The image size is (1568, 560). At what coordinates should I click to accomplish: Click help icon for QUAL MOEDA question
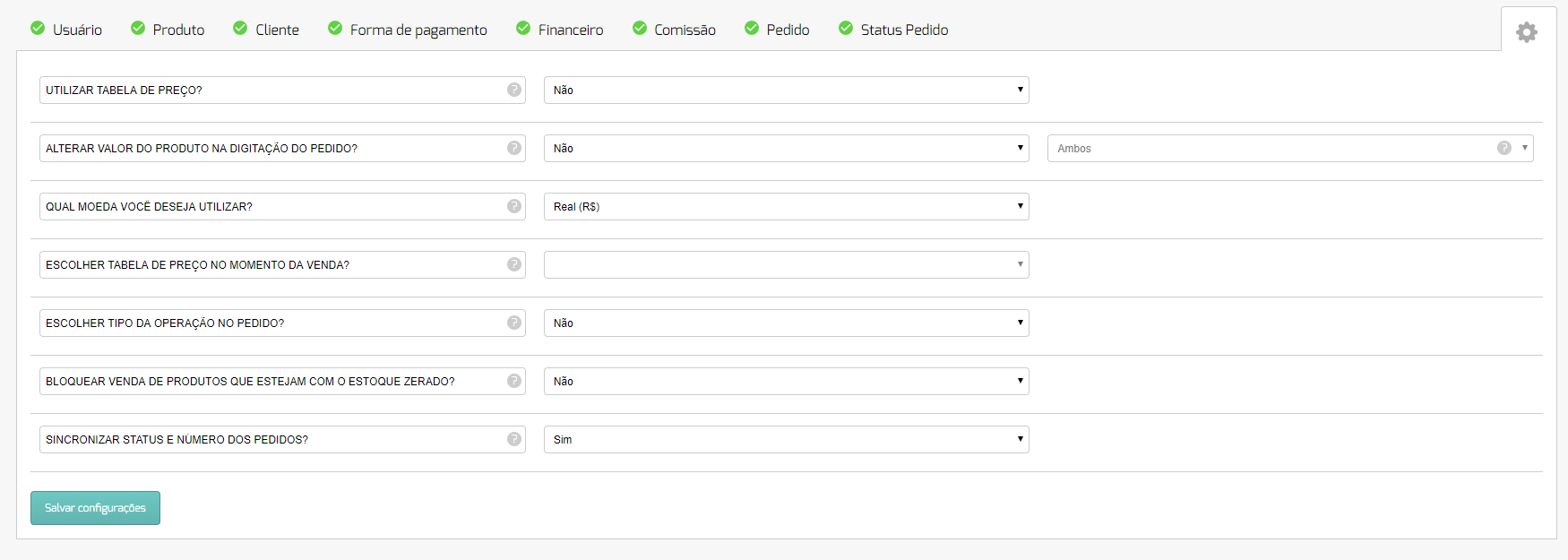[514, 206]
